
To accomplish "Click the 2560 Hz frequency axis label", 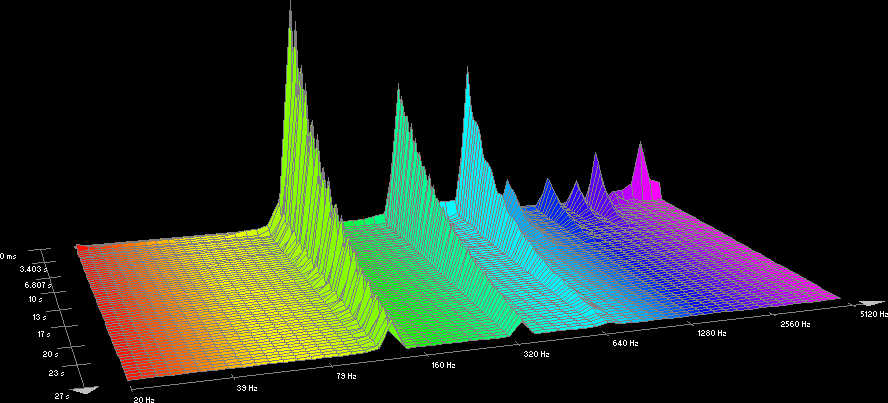I will point(795,324).
